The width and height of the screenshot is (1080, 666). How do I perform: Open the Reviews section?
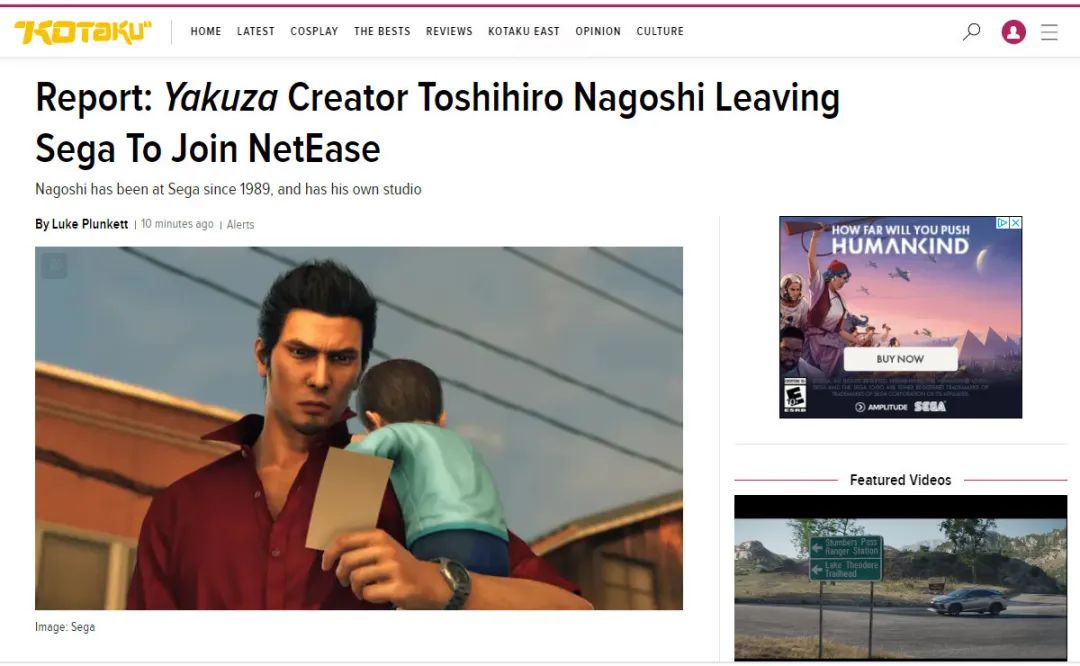click(449, 31)
